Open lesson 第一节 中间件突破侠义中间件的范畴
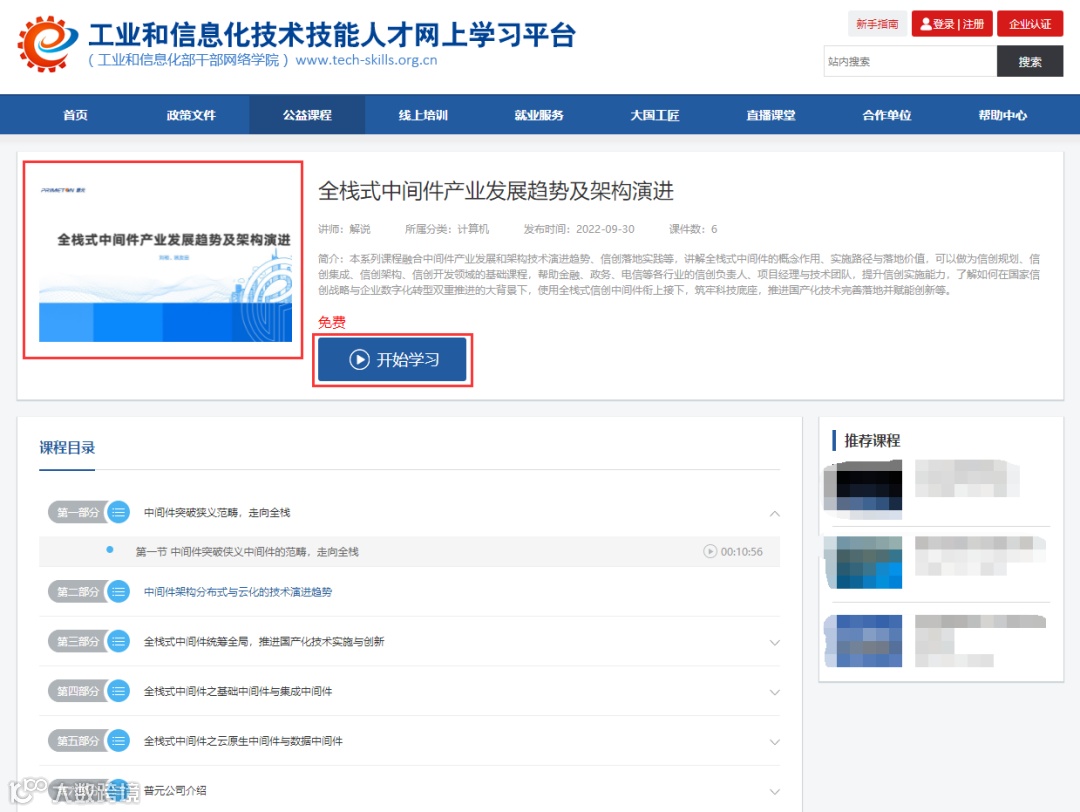This screenshot has width=1080, height=812. coord(247,552)
